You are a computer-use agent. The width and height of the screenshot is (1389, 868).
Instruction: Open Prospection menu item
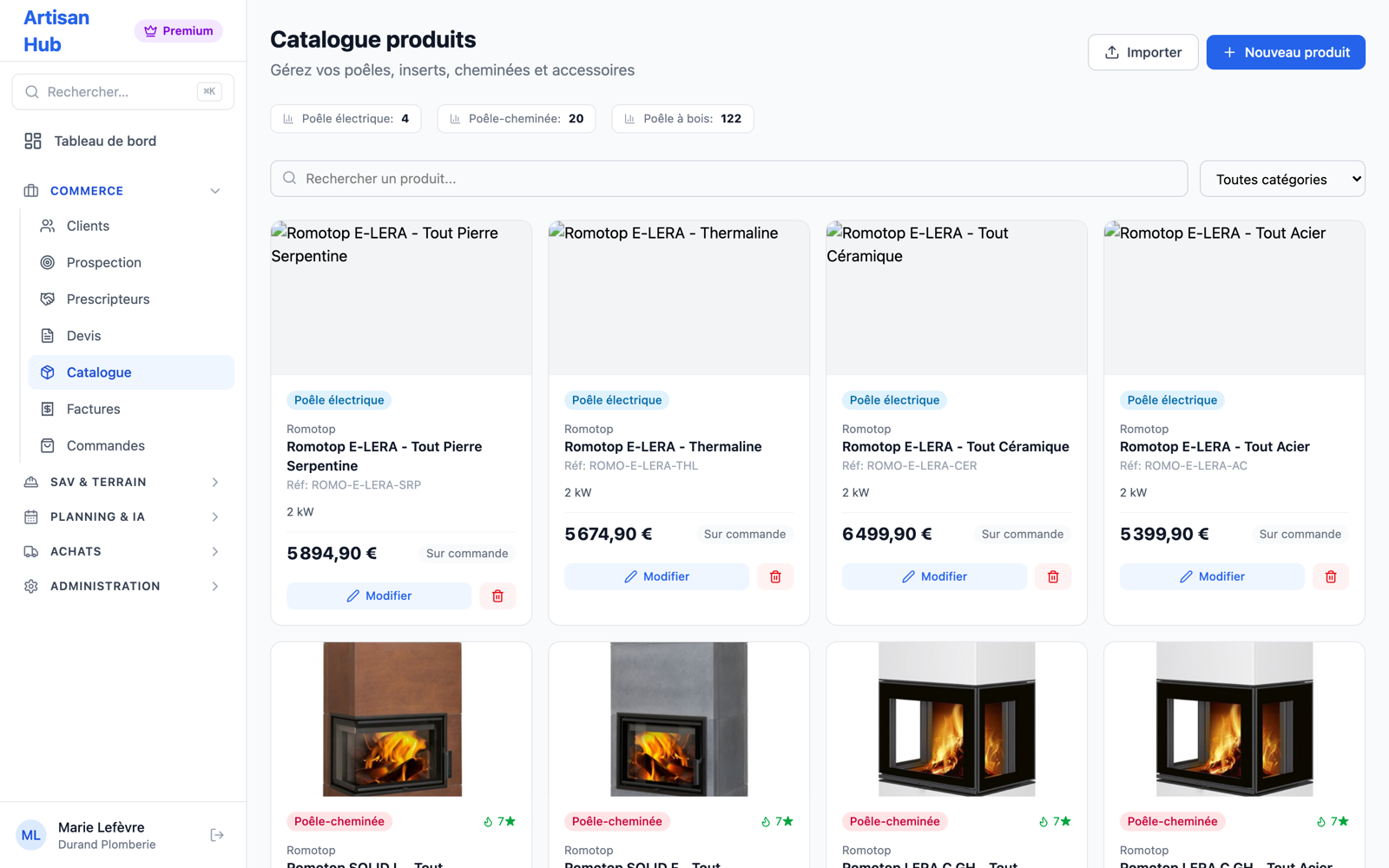[x=131, y=262]
